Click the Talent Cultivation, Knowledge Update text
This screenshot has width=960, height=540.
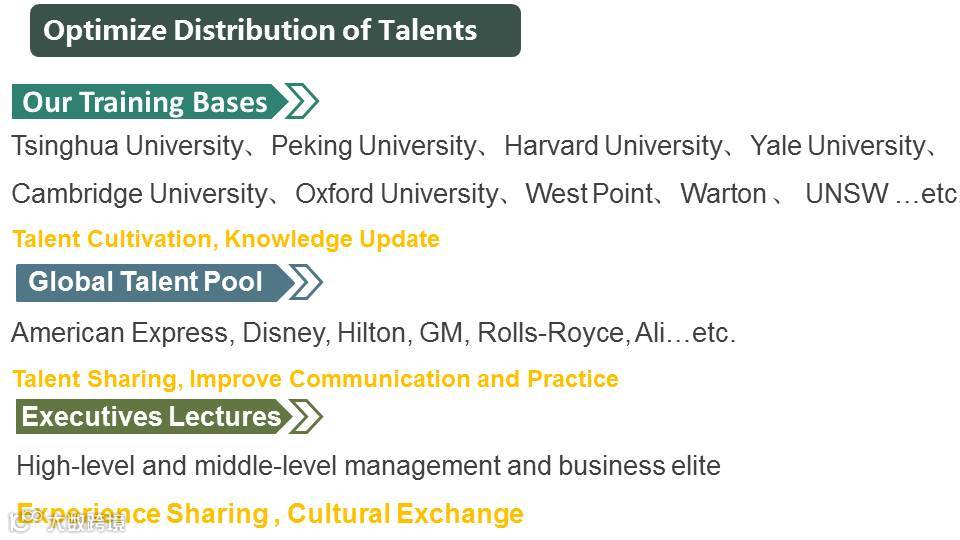pos(226,240)
